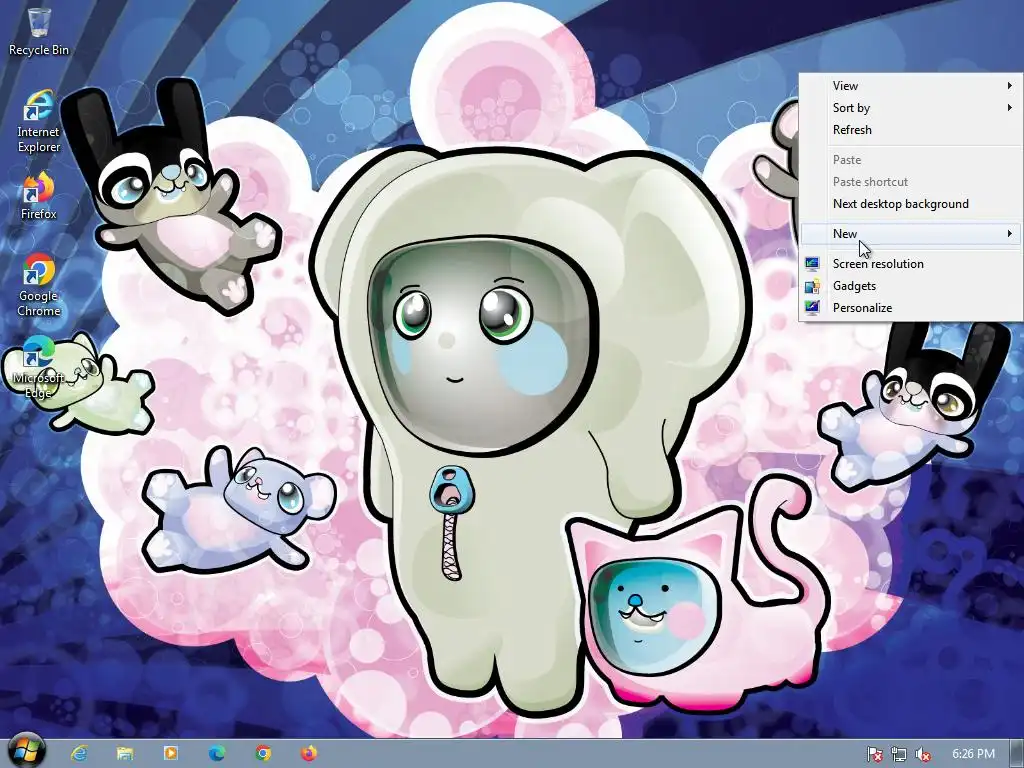Launch Google Chrome from the taskbar
Screen dimensions: 1024x768
pyautogui.click(x=263, y=753)
